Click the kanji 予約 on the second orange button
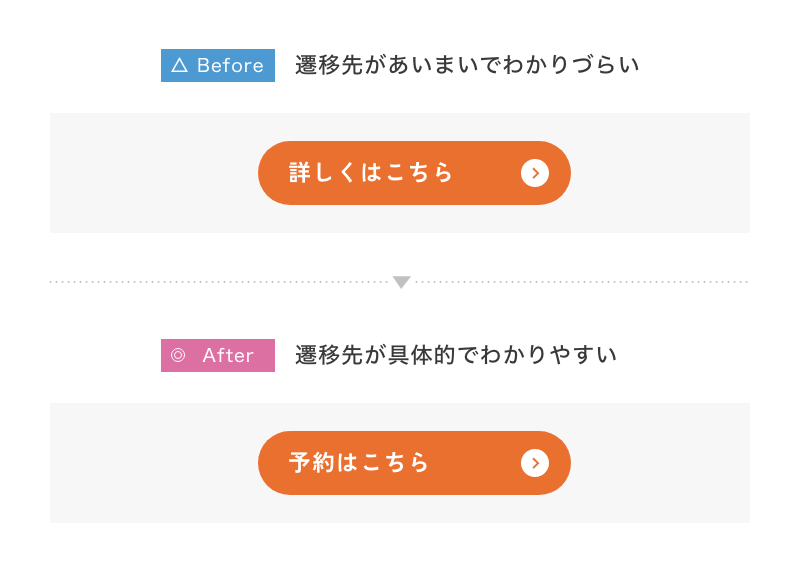800x571 pixels. pos(311,462)
